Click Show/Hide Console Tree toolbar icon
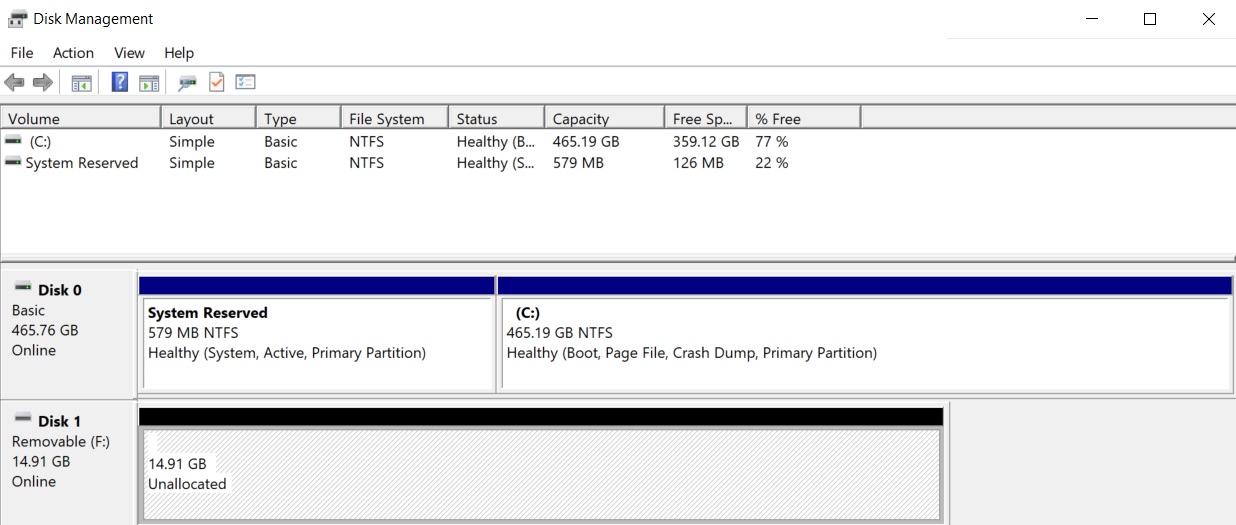Screen dimensions: 1236x525 [x=82, y=83]
